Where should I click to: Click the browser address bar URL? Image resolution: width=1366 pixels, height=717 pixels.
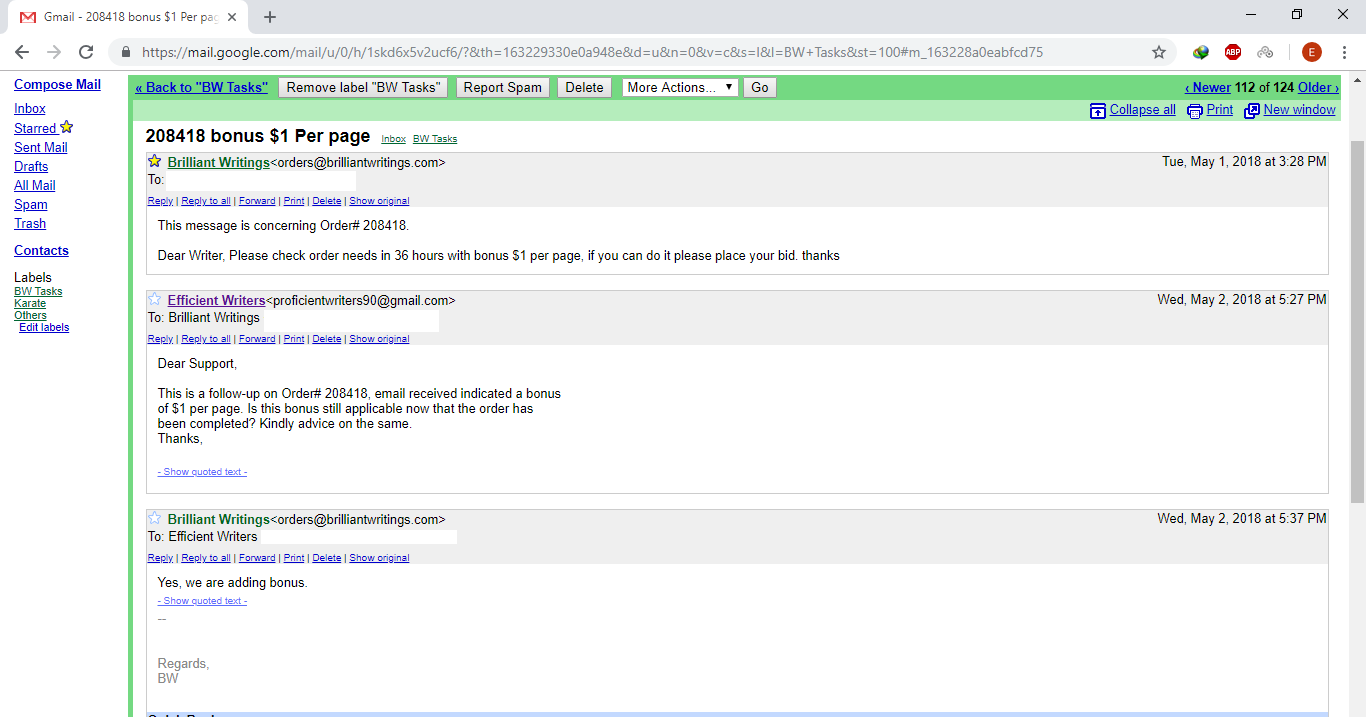tap(592, 52)
